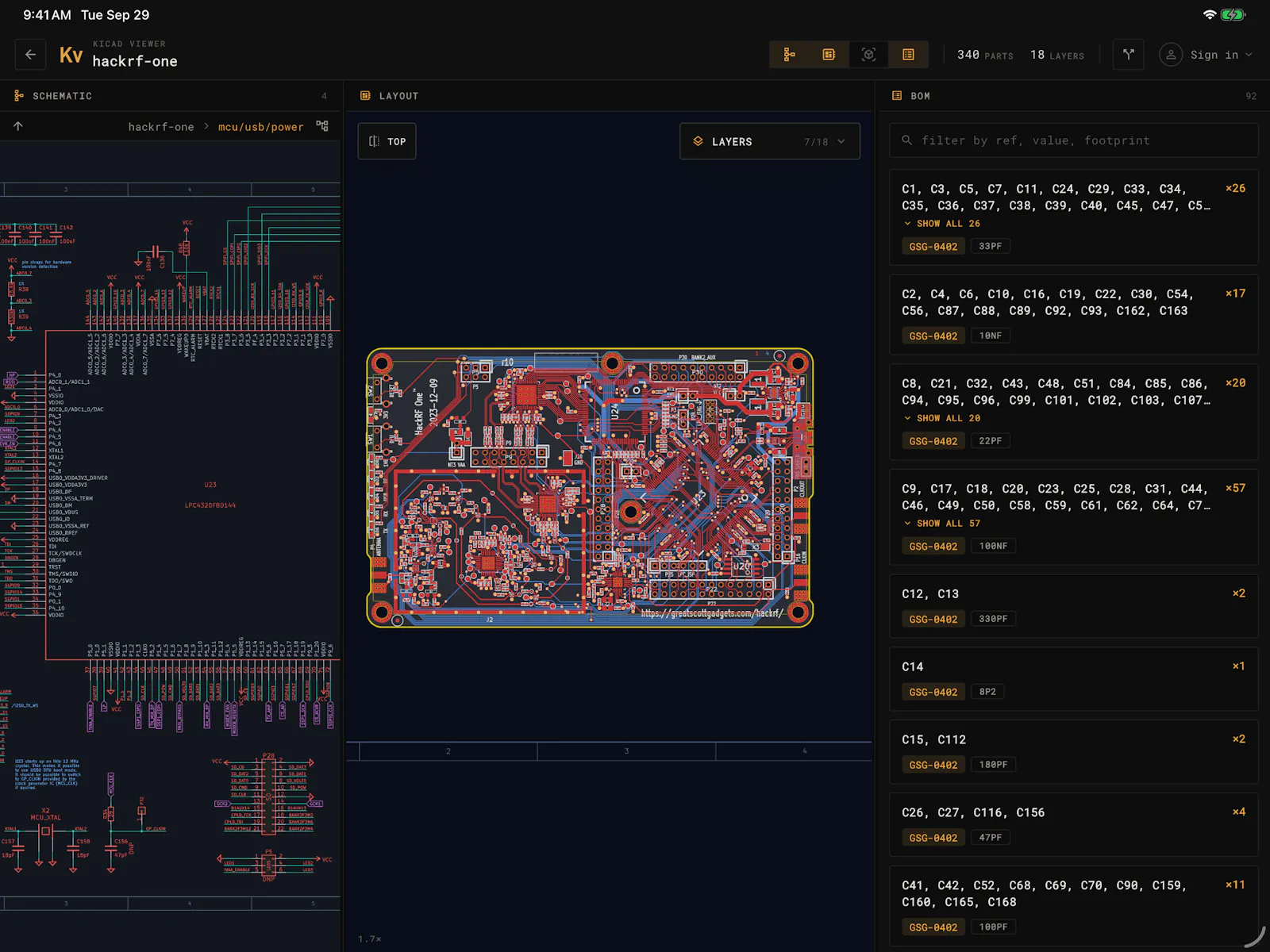
Task: Toggle the schematic panel view button
Action: tap(789, 55)
